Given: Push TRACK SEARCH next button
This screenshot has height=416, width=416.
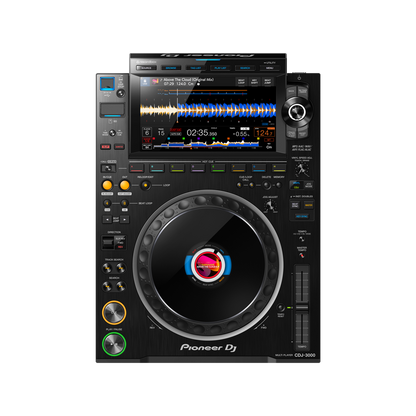Looking at the screenshot, I should tap(121, 267).
